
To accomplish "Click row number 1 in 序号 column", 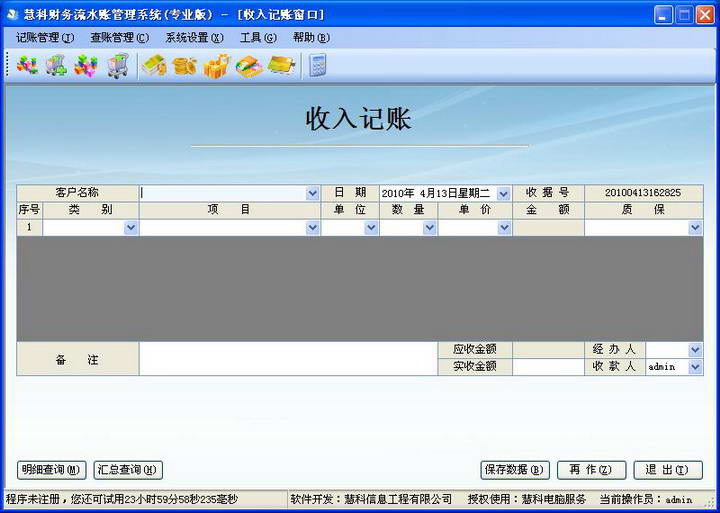I will [29, 227].
